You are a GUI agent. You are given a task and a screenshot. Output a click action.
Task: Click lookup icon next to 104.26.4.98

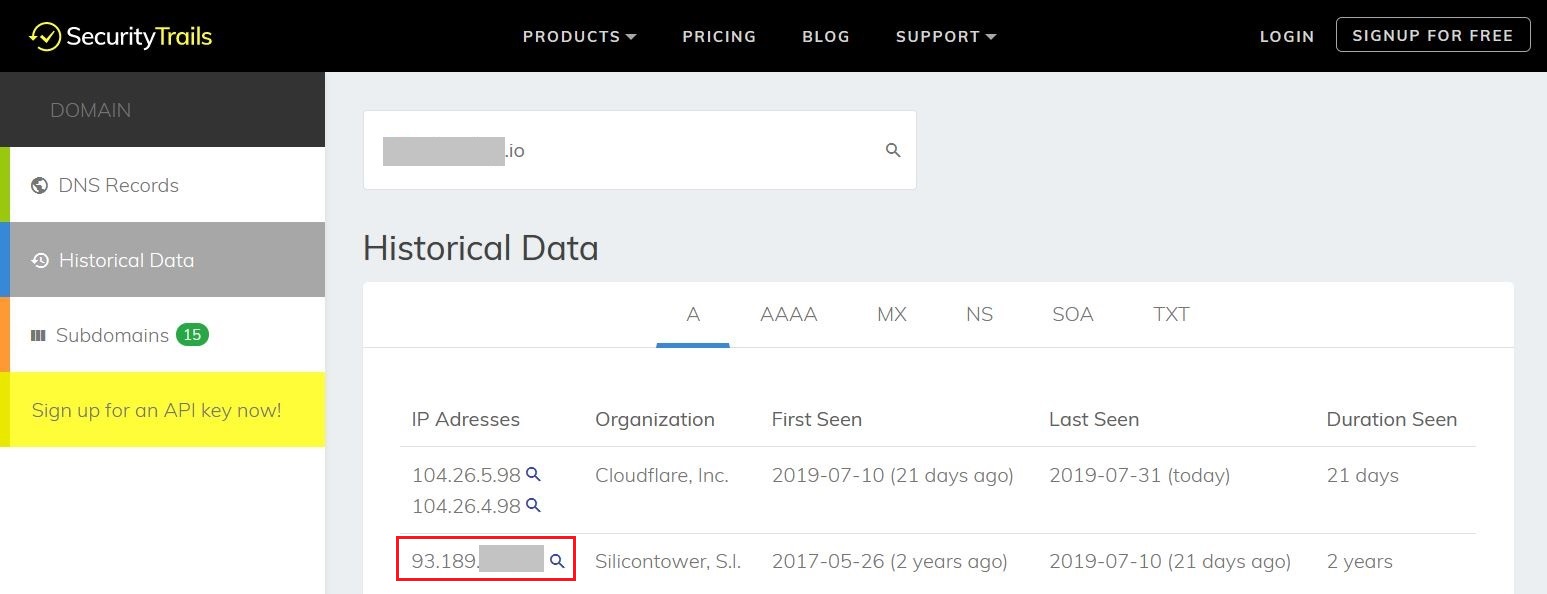[534, 505]
